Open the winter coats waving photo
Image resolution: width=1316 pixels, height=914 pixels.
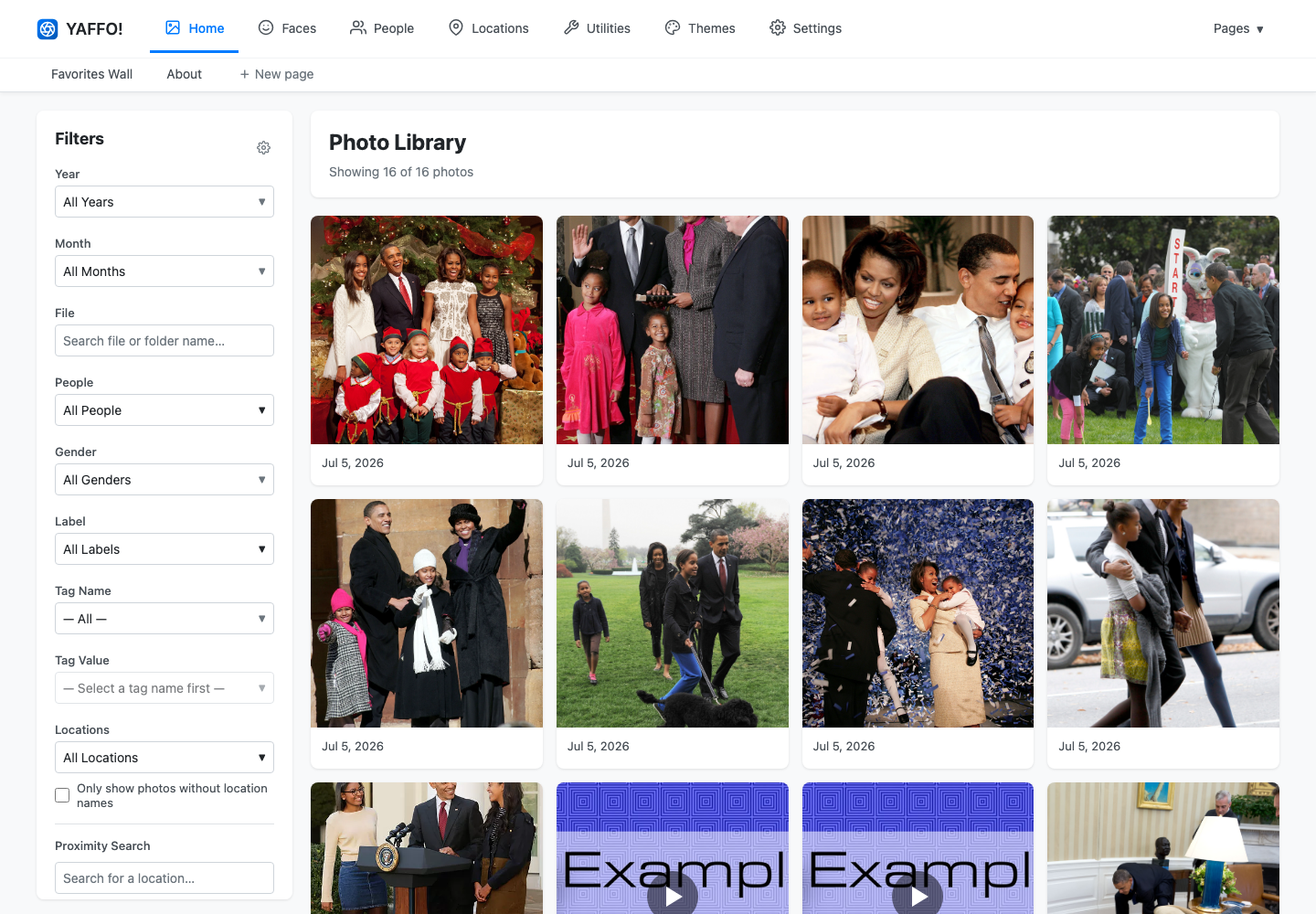[x=427, y=613]
